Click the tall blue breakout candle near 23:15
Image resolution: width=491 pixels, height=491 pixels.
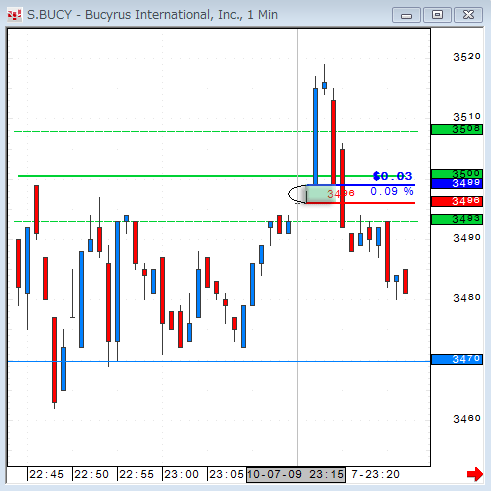315,137
